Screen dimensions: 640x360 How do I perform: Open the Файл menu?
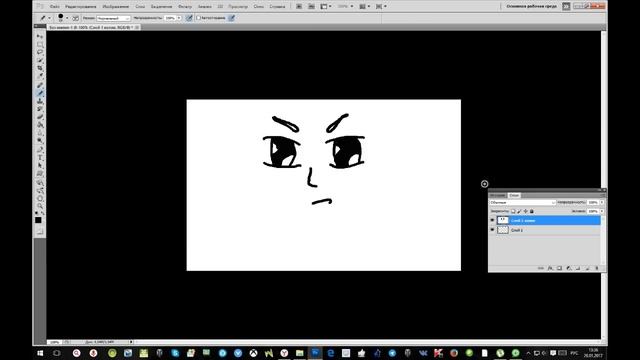point(54,7)
